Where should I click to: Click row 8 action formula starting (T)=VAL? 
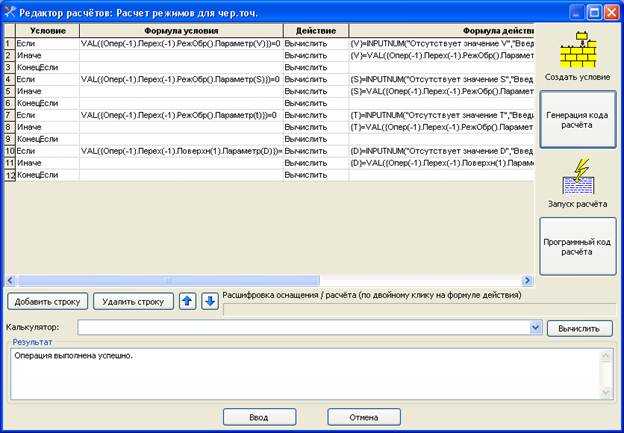point(441,127)
